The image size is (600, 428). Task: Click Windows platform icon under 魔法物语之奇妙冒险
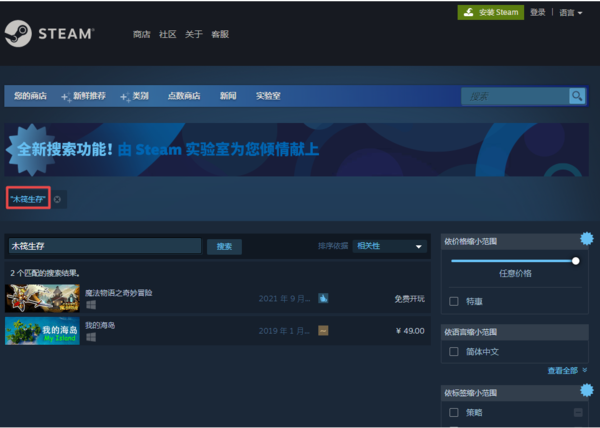pyautogui.click(x=90, y=304)
